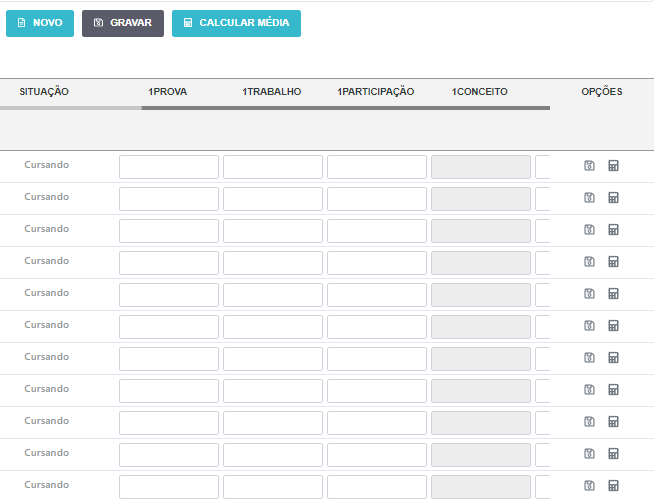Click the calculator icon in the first row
Viewport: 661px width, 502px height.
613,166
